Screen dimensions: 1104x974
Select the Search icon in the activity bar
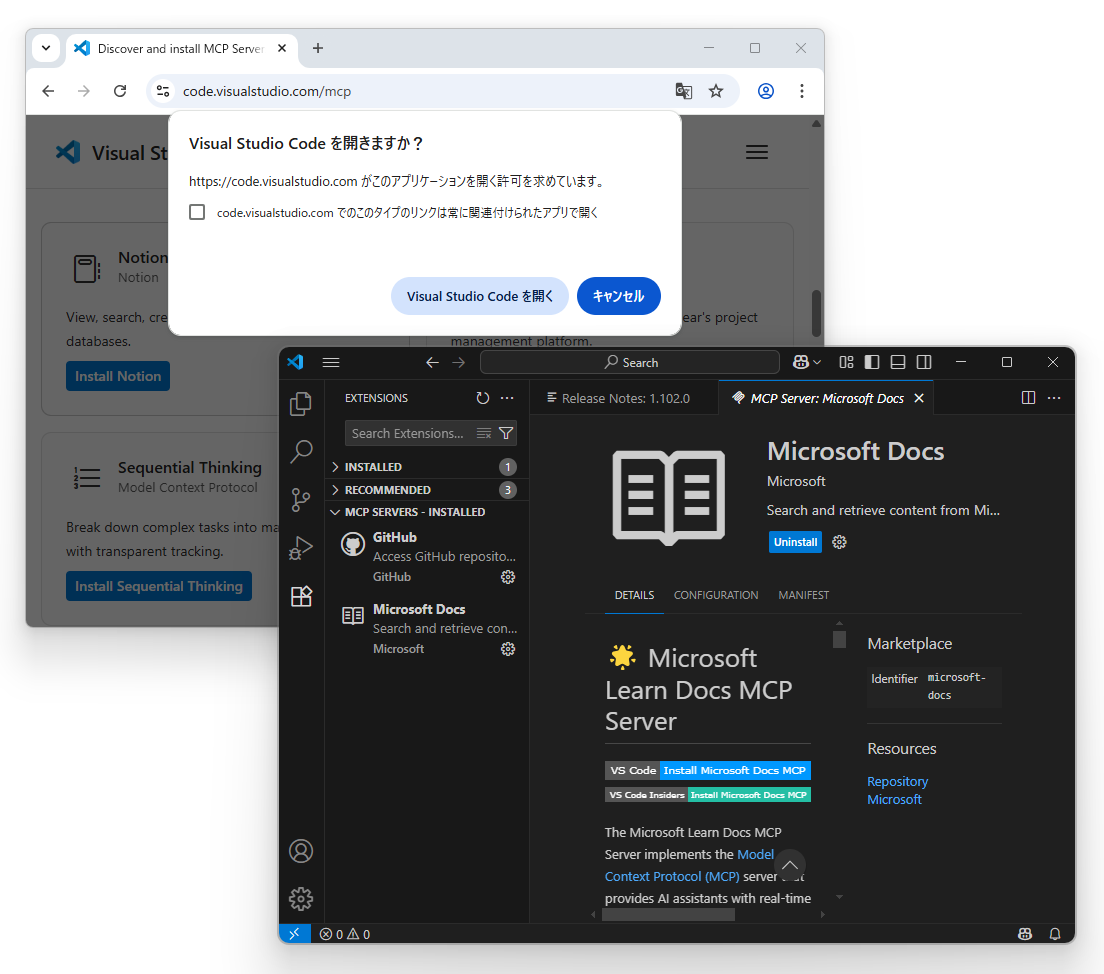[301, 452]
